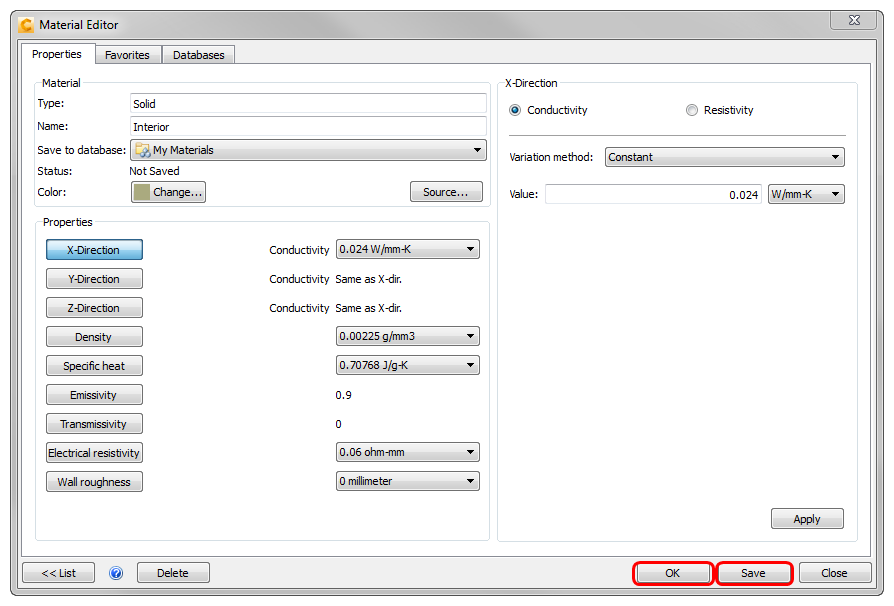Click the Source button
The height and width of the screenshot is (606, 894).
pyautogui.click(x=446, y=191)
